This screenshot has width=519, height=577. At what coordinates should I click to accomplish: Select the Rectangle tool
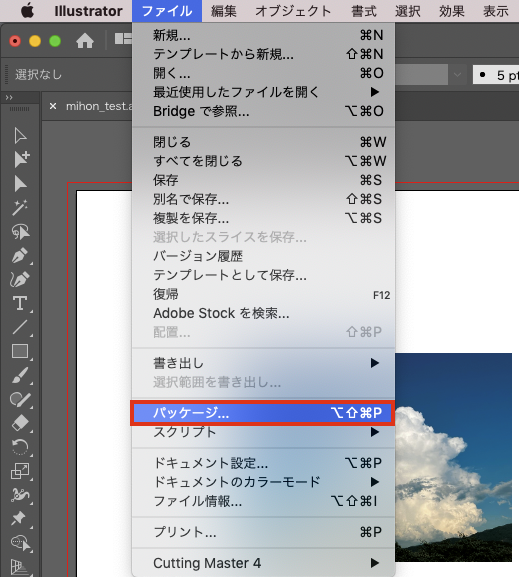pyautogui.click(x=20, y=351)
